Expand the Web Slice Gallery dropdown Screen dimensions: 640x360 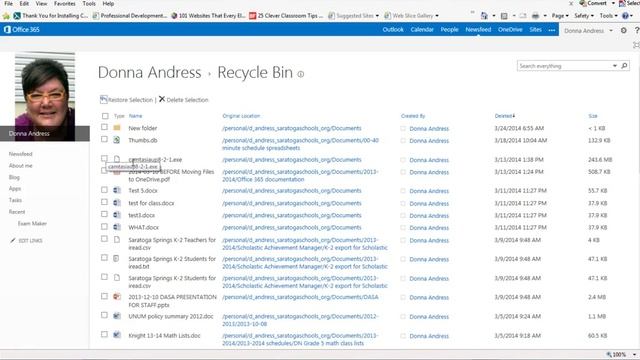pyautogui.click(x=437, y=16)
